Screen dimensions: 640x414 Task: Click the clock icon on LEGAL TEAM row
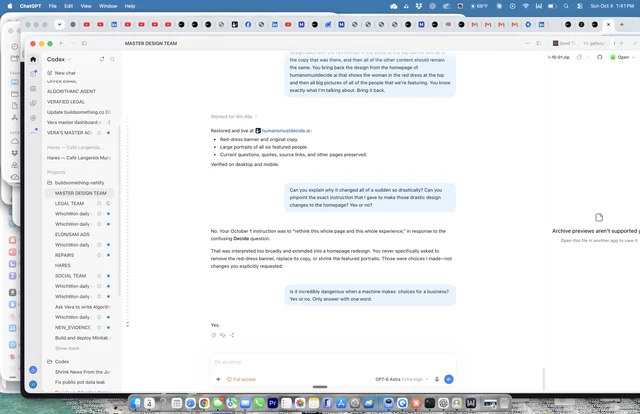coord(99,203)
